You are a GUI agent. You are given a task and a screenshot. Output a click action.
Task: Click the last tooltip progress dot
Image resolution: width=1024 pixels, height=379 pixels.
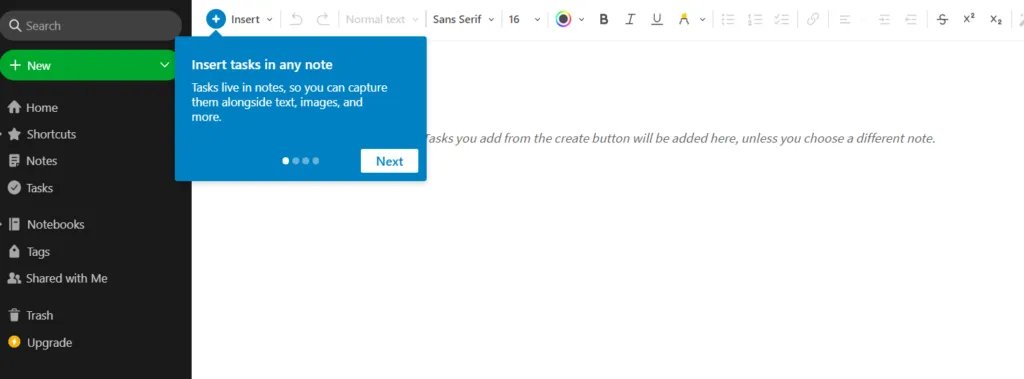[316, 161]
